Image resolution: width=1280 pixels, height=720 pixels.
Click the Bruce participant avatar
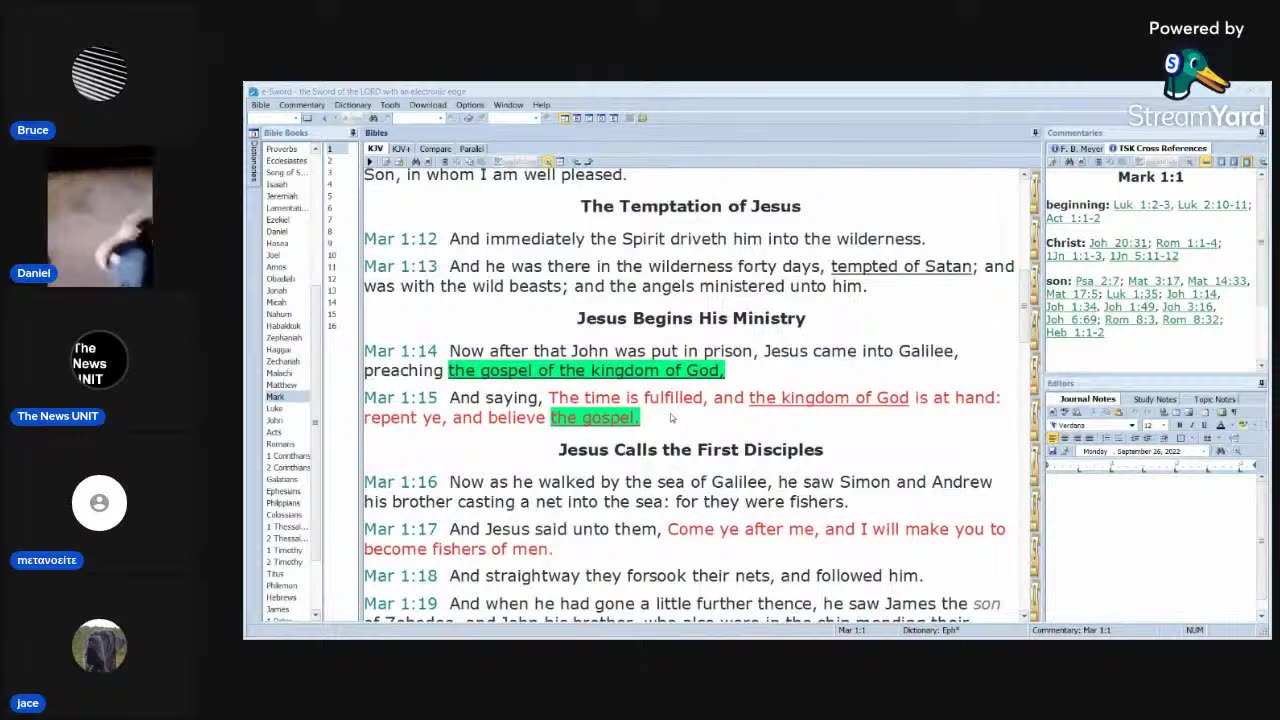(x=99, y=74)
